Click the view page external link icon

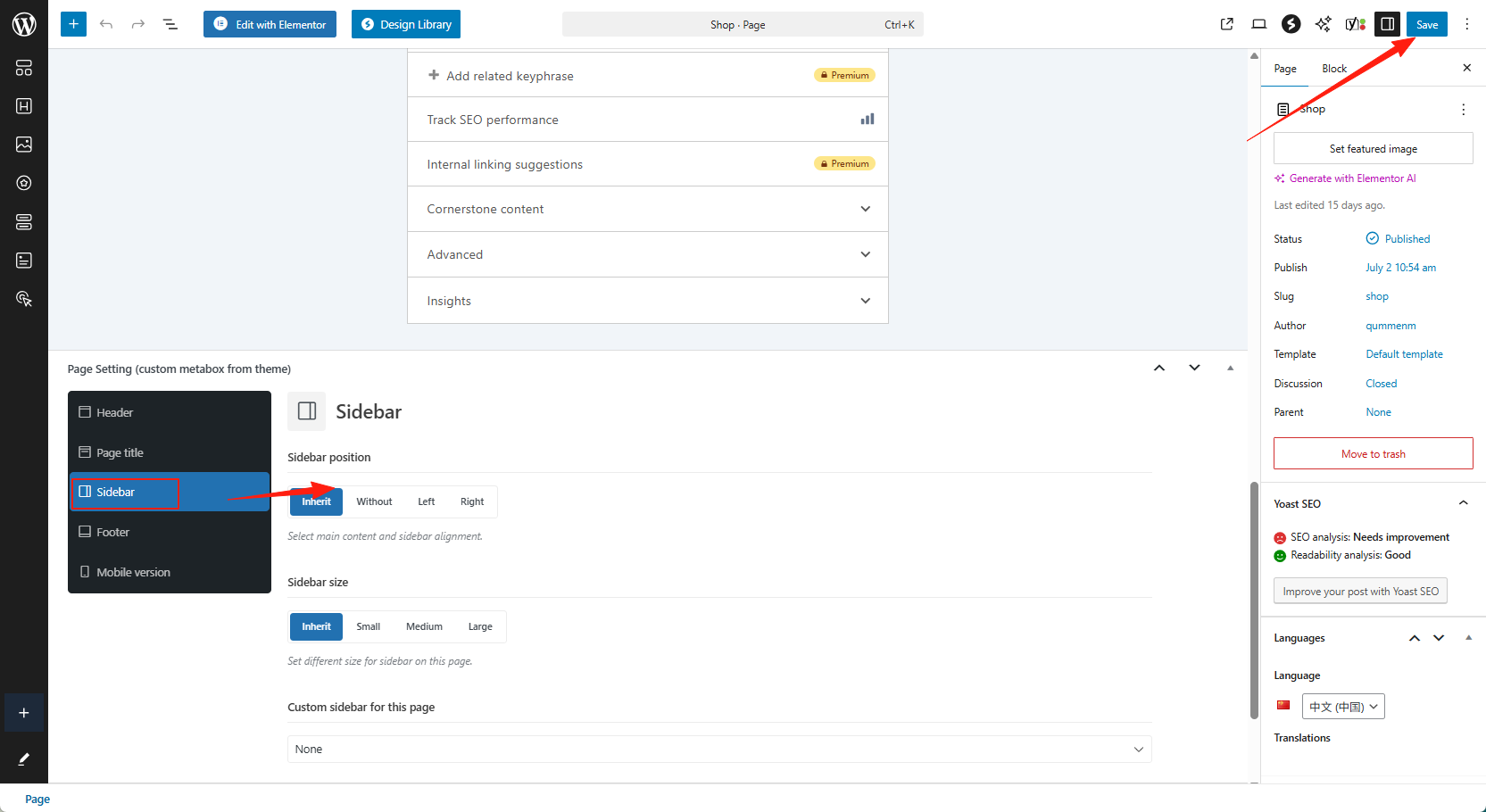1226,24
